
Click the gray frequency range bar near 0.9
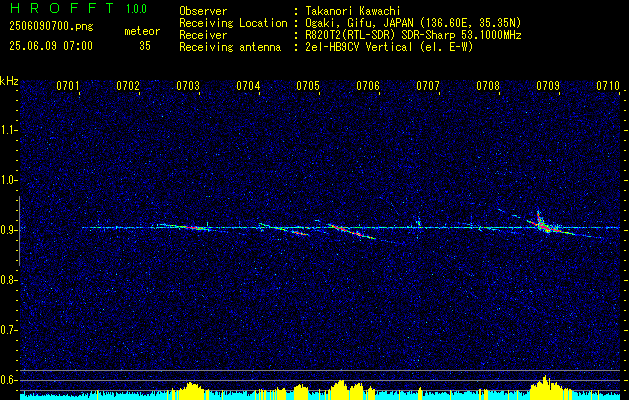19,231
